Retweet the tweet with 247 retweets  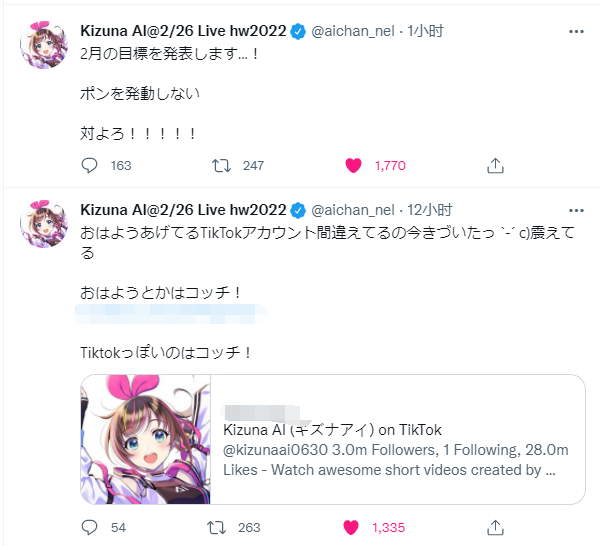(222, 166)
